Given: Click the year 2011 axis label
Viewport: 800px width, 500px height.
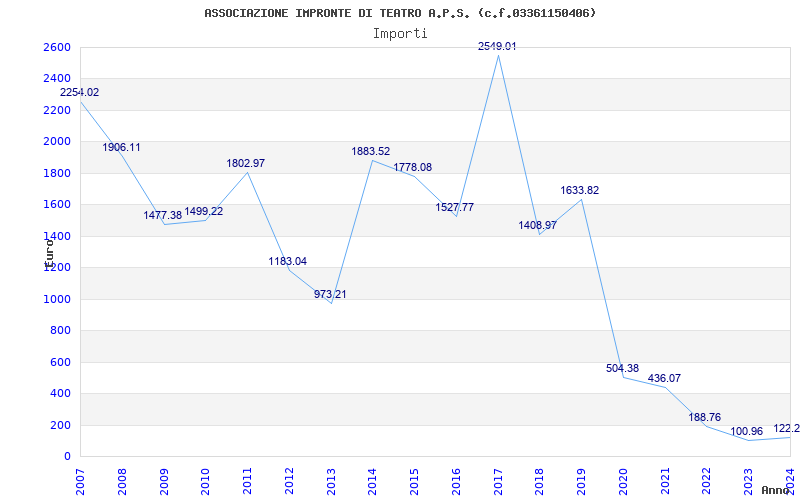Looking at the screenshot, I should (x=247, y=482).
